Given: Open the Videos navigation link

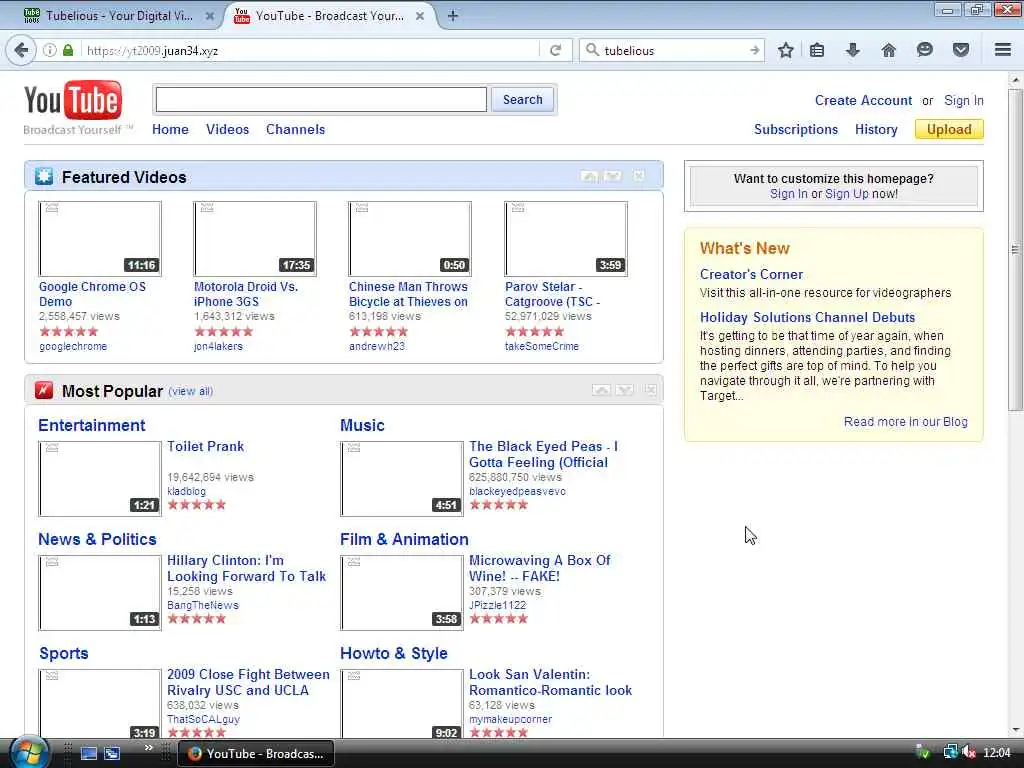Looking at the screenshot, I should [227, 129].
